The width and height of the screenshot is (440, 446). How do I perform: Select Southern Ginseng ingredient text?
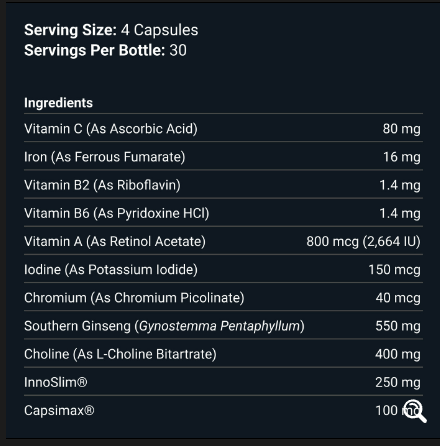pyautogui.click(x=164, y=326)
